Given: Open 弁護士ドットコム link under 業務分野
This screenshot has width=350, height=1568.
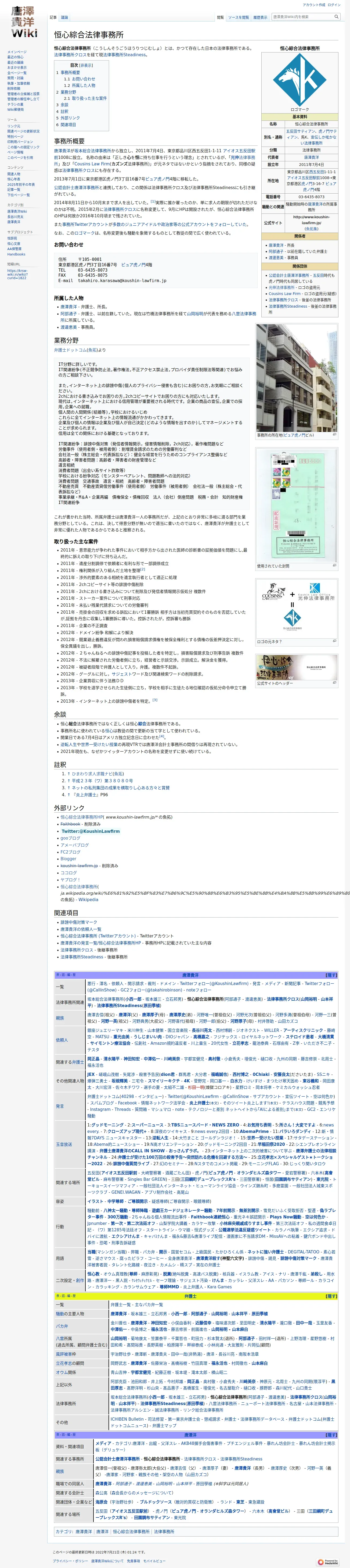Looking at the screenshot, I should pyautogui.click(x=70, y=350).
